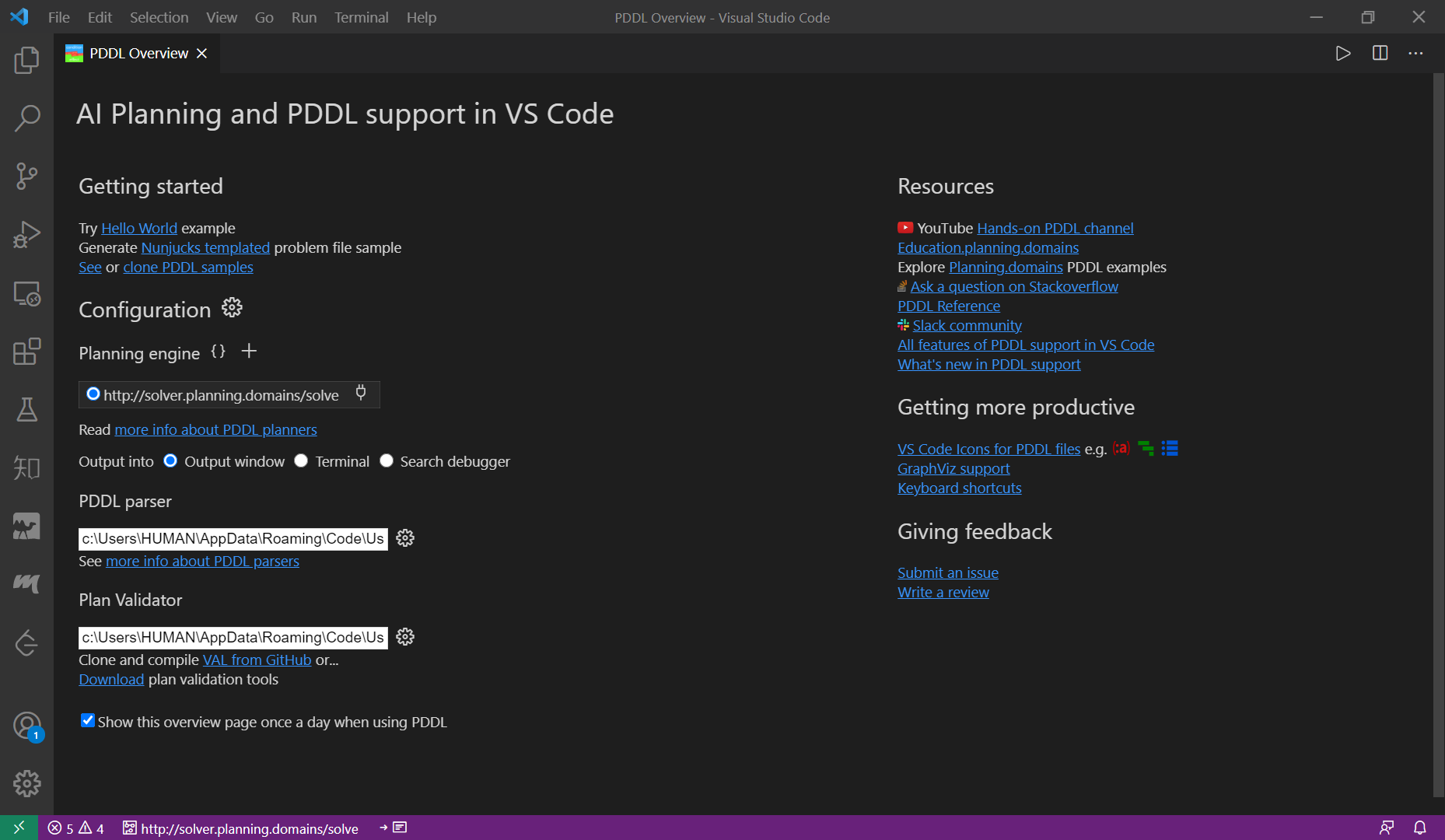
Task: Open VAL from GitHub link
Action: [x=257, y=660]
